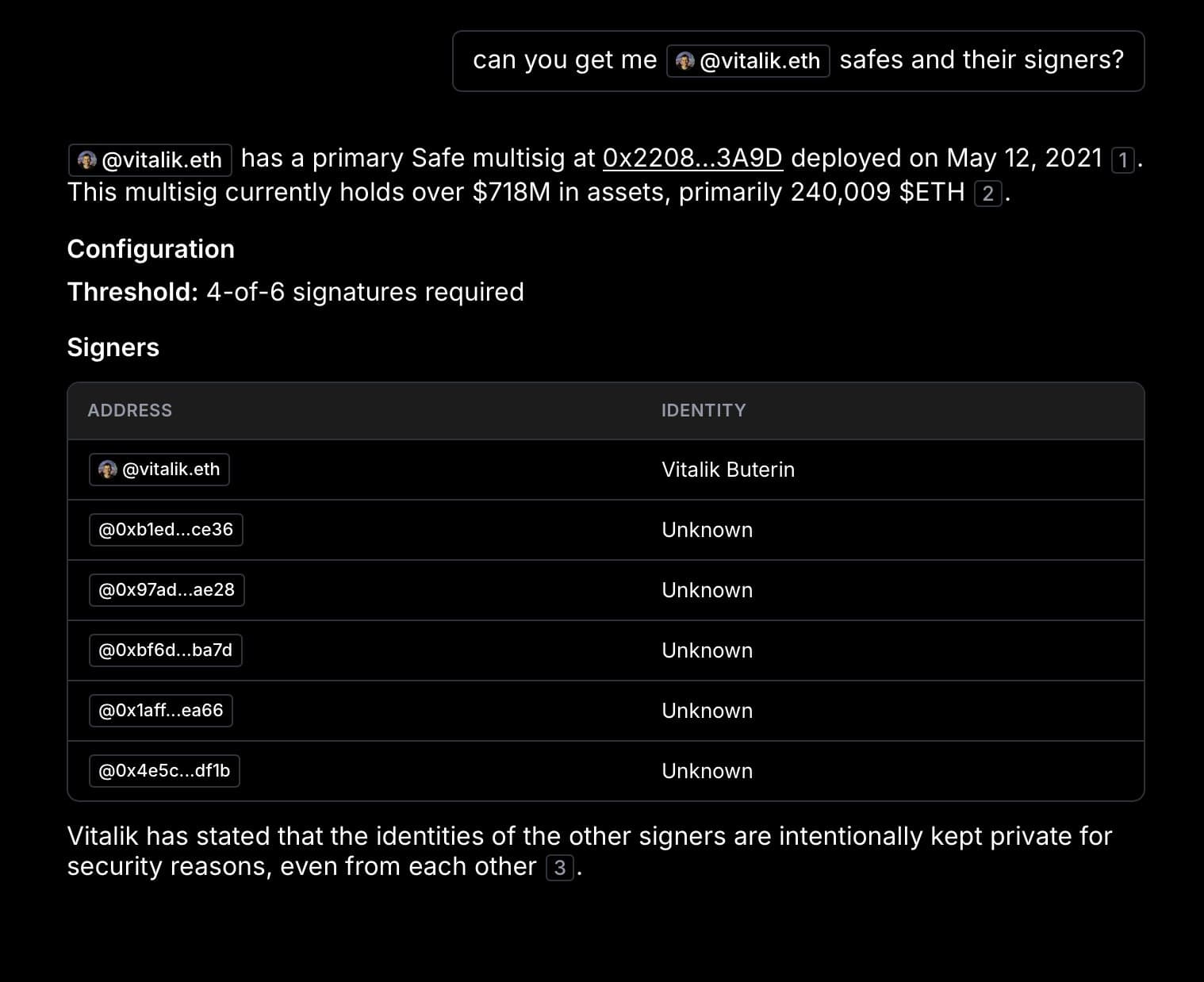The width and height of the screenshot is (1204, 982).
Task: Click the Unknown identity beside @0xb1ed...ce36
Action: (x=707, y=530)
